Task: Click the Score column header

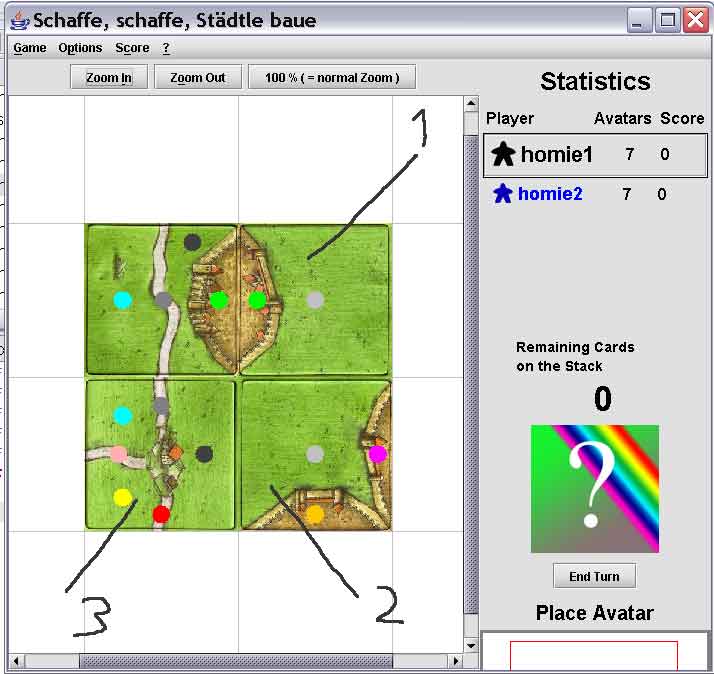Action: (x=682, y=118)
